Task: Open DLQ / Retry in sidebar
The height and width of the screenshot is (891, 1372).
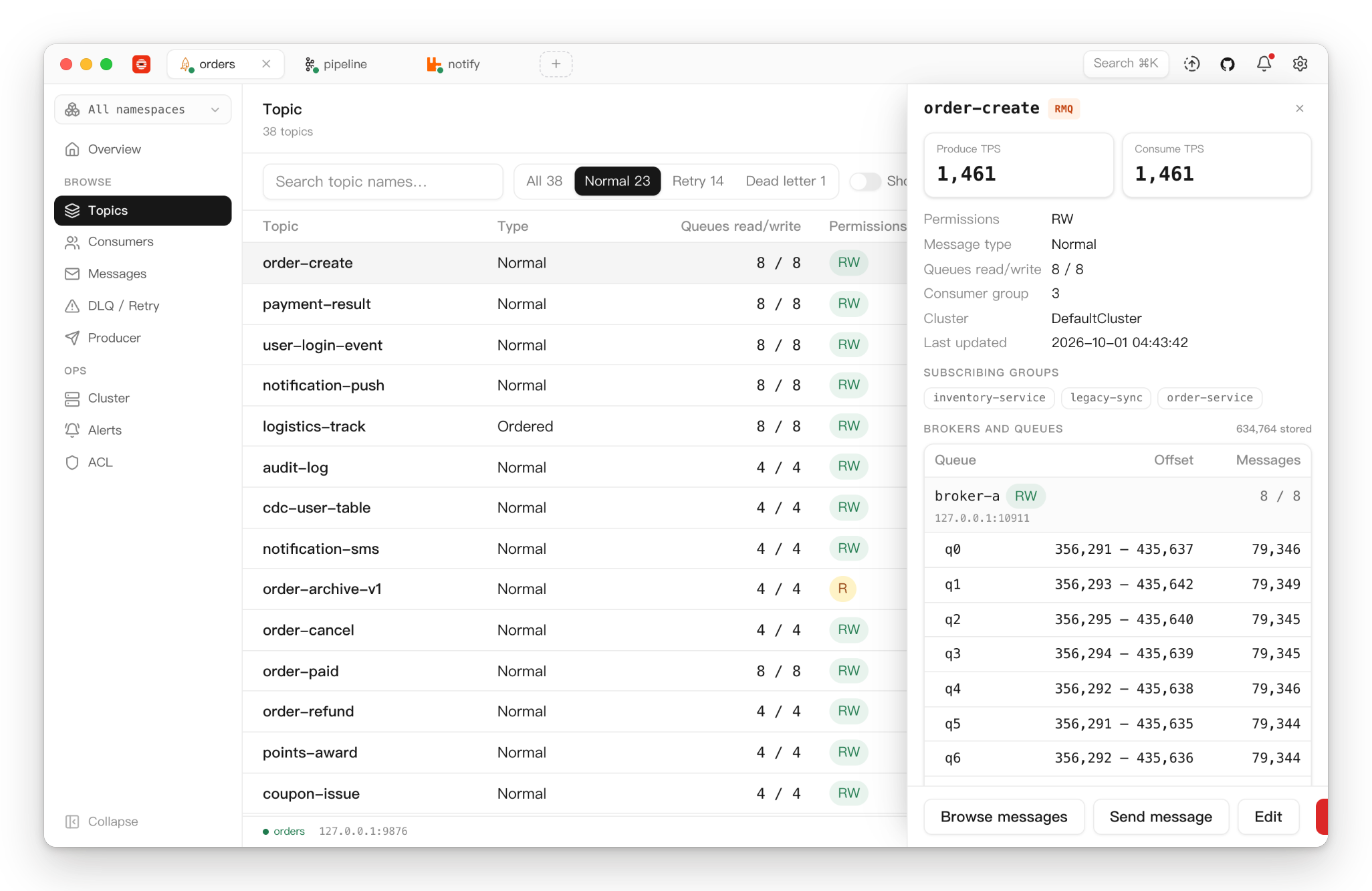Action: pyautogui.click(x=143, y=306)
